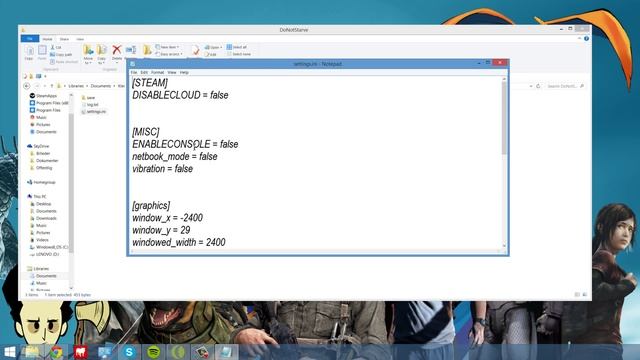Viewport: 640px width, 360px height.
Task: Open Notepad Help menu
Action: pos(184,72)
